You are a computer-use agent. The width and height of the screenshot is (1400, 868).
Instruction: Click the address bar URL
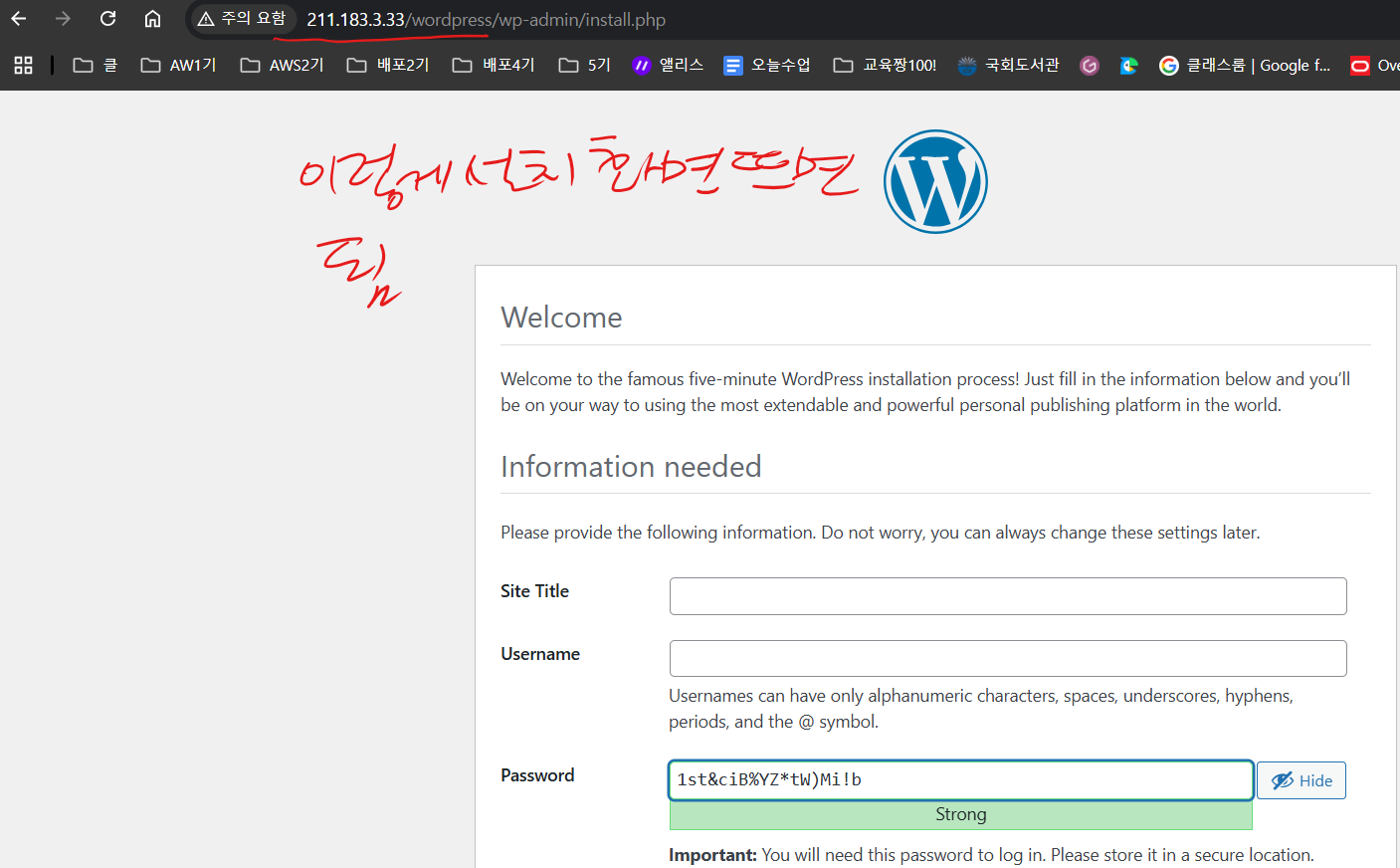[486, 20]
